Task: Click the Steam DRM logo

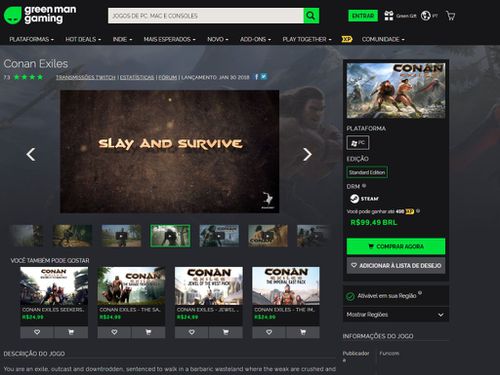Action: coord(364,199)
